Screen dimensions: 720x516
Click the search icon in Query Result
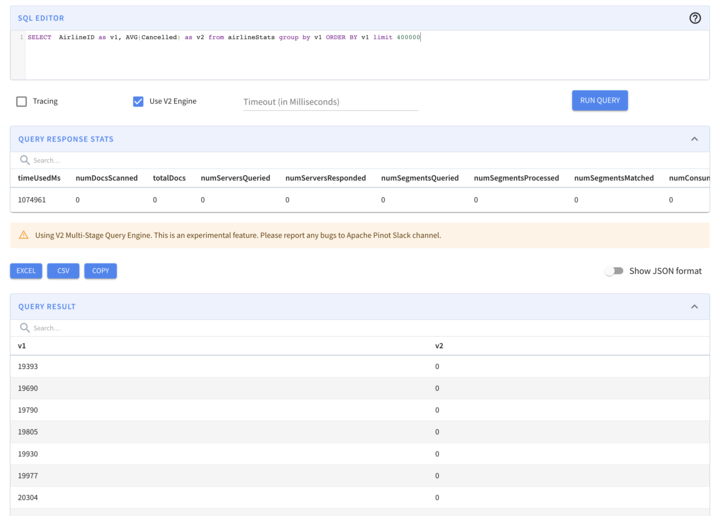(x=25, y=328)
